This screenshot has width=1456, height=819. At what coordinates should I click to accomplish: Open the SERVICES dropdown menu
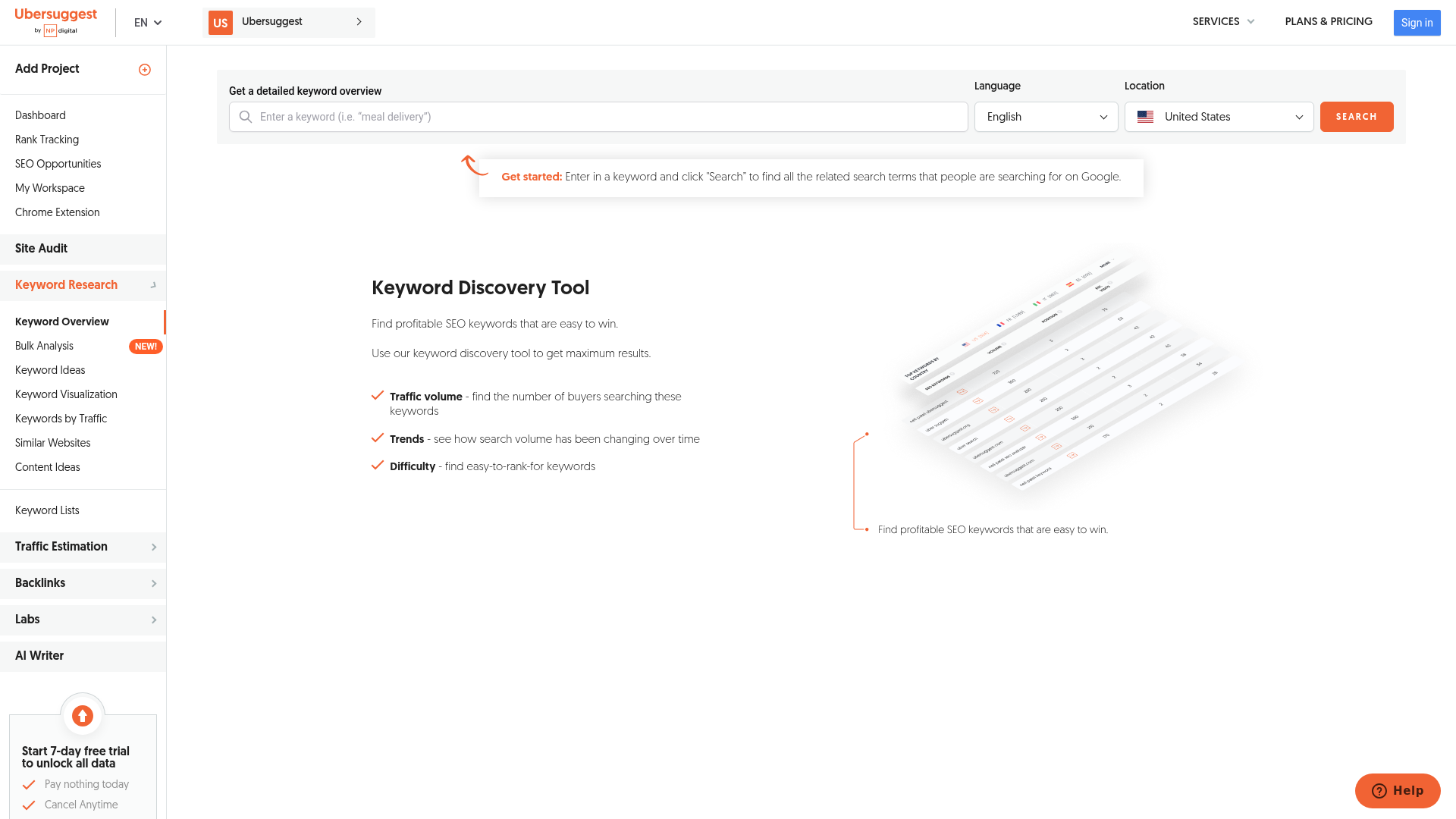pyautogui.click(x=1223, y=22)
